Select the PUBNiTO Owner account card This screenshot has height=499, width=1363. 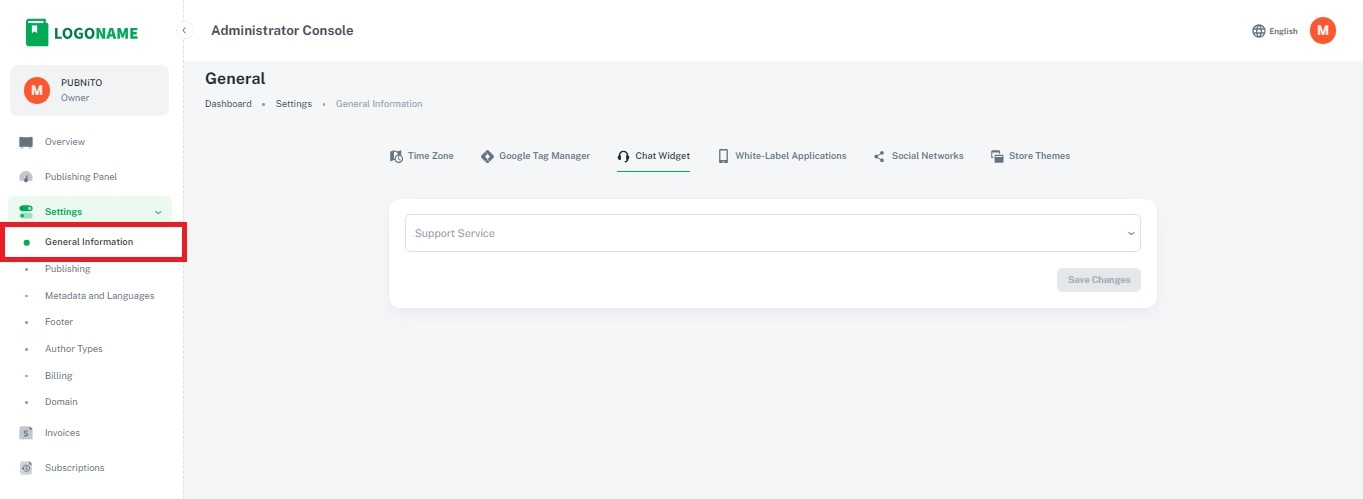[89, 90]
